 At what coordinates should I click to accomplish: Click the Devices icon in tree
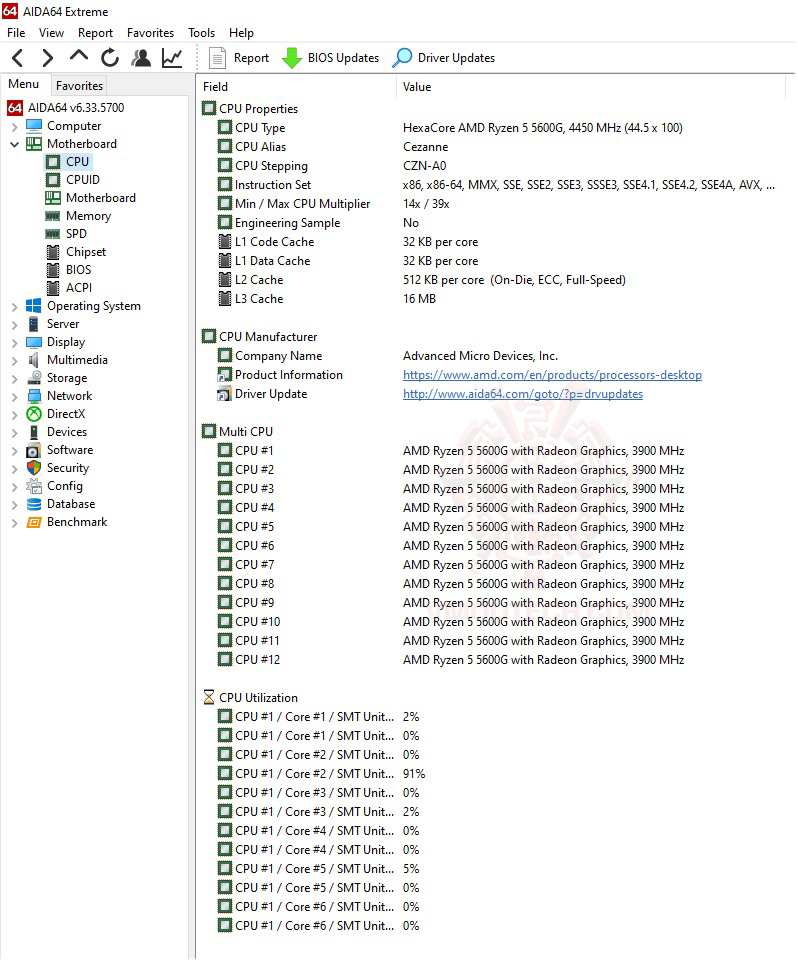point(34,432)
